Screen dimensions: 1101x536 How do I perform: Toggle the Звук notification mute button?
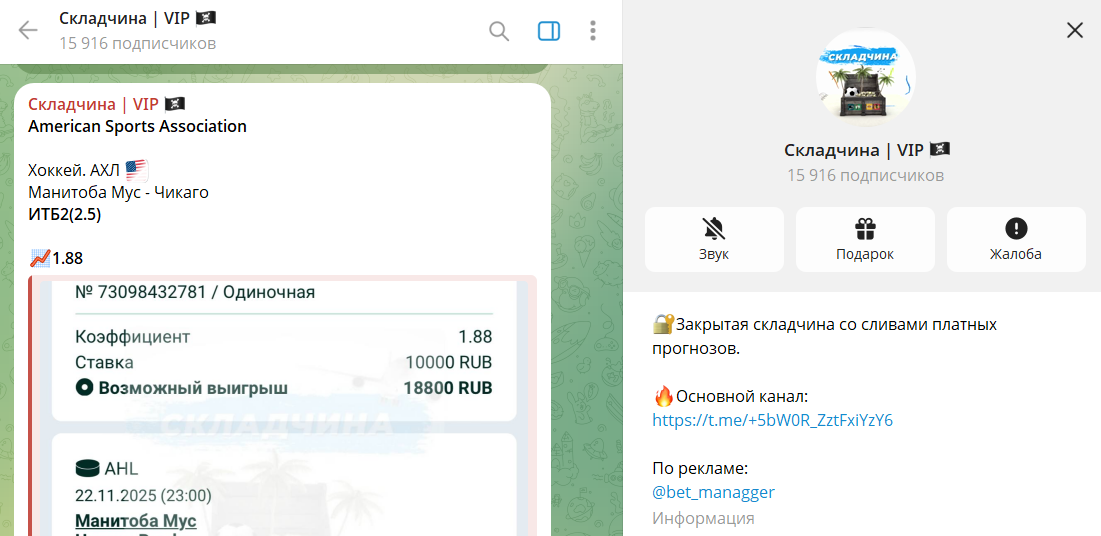click(713, 239)
